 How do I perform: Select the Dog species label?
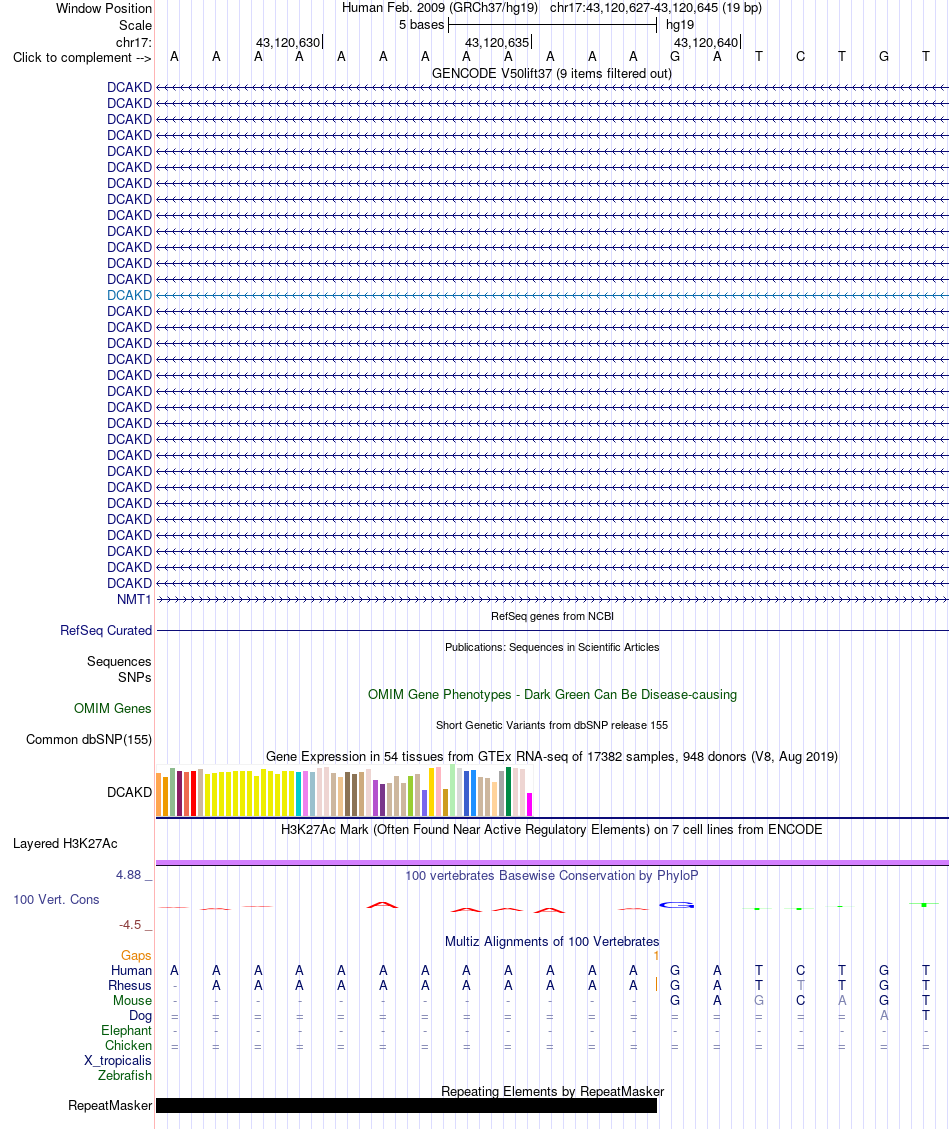click(140, 1016)
